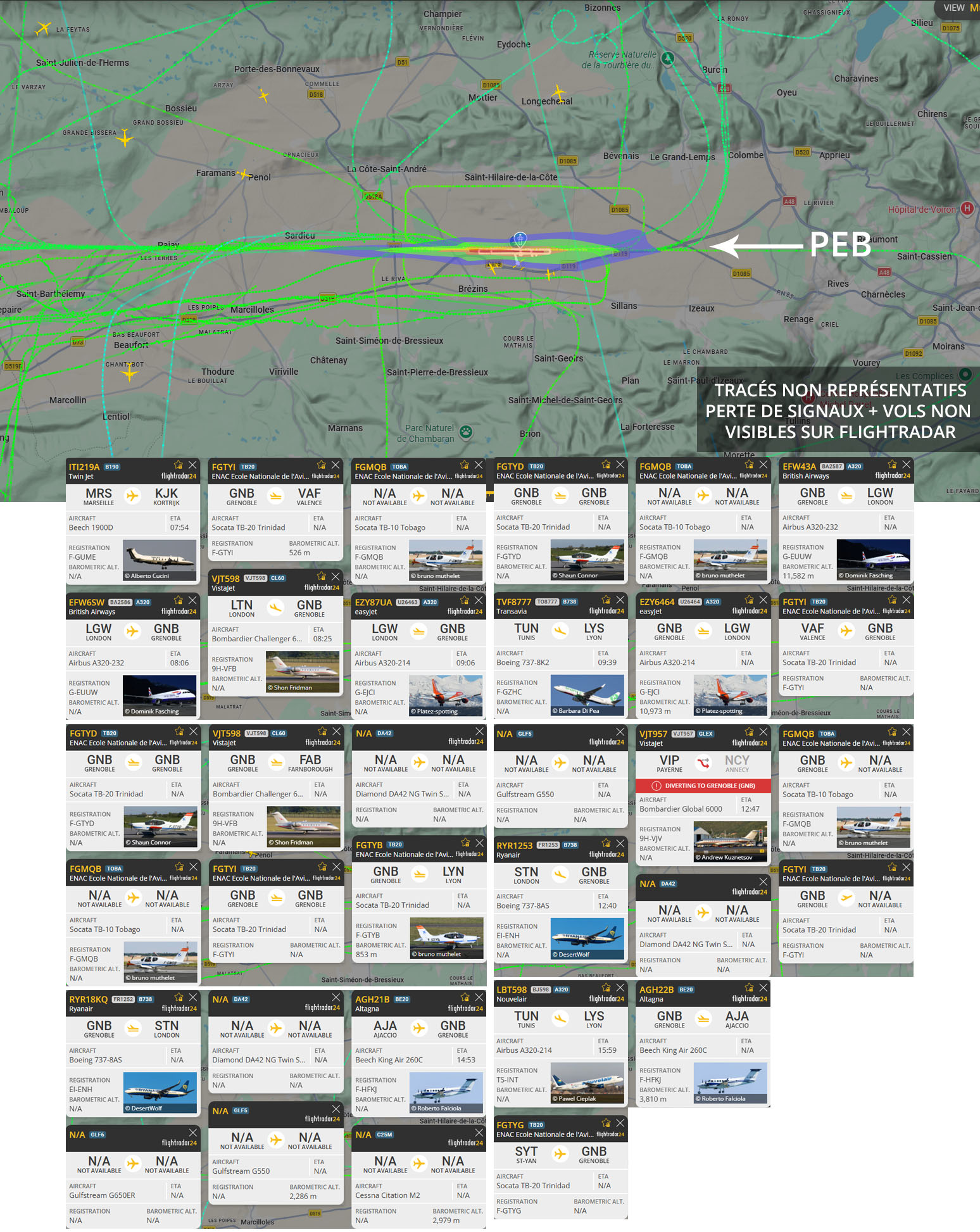
Task: Open the Parc Naturel de Chambaran marker
Action: click(467, 432)
